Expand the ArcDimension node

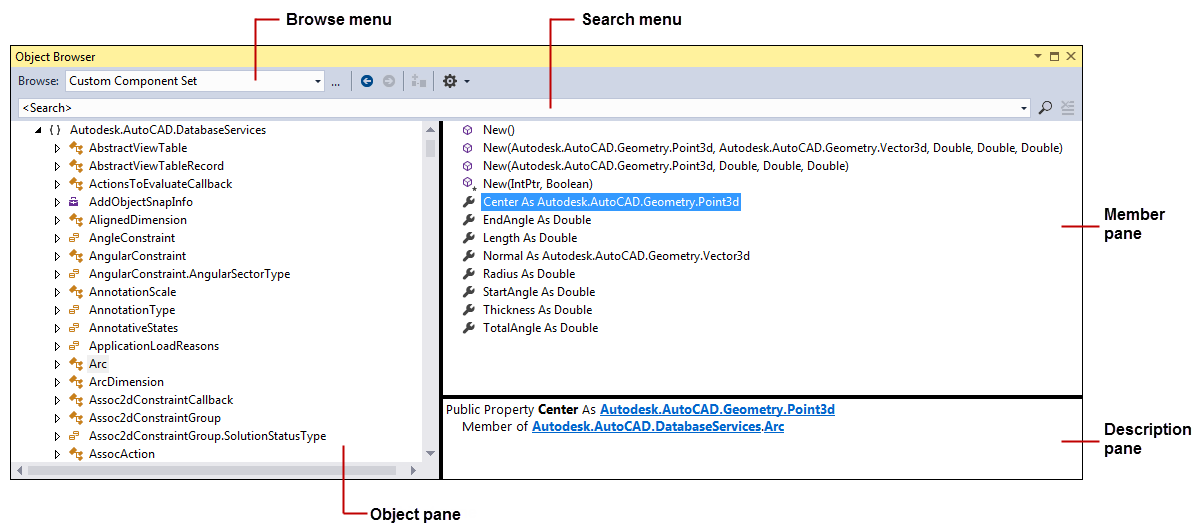click(57, 382)
